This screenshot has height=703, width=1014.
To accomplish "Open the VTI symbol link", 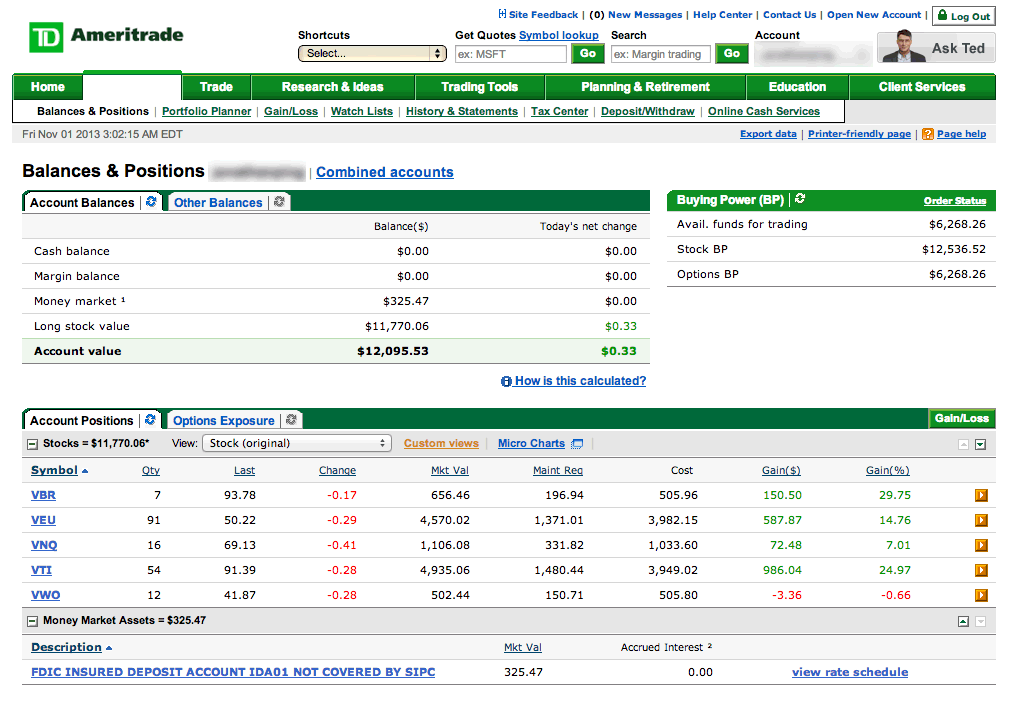I will coord(41,570).
